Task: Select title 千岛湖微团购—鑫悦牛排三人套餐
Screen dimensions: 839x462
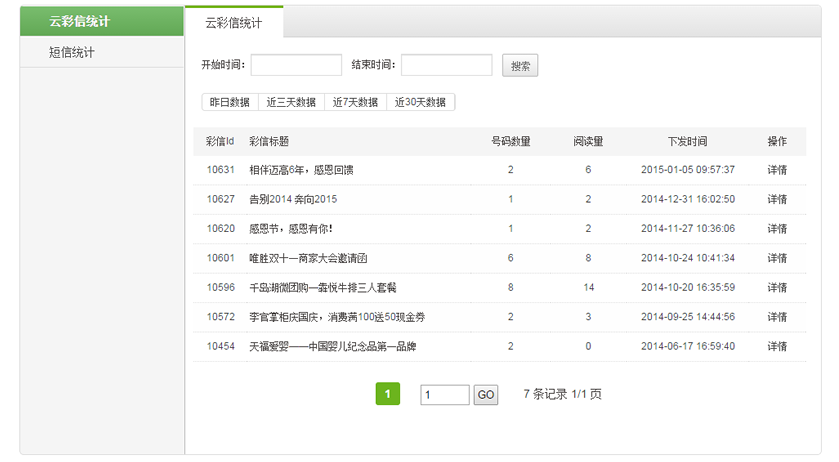Action: [x=323, y=288]
